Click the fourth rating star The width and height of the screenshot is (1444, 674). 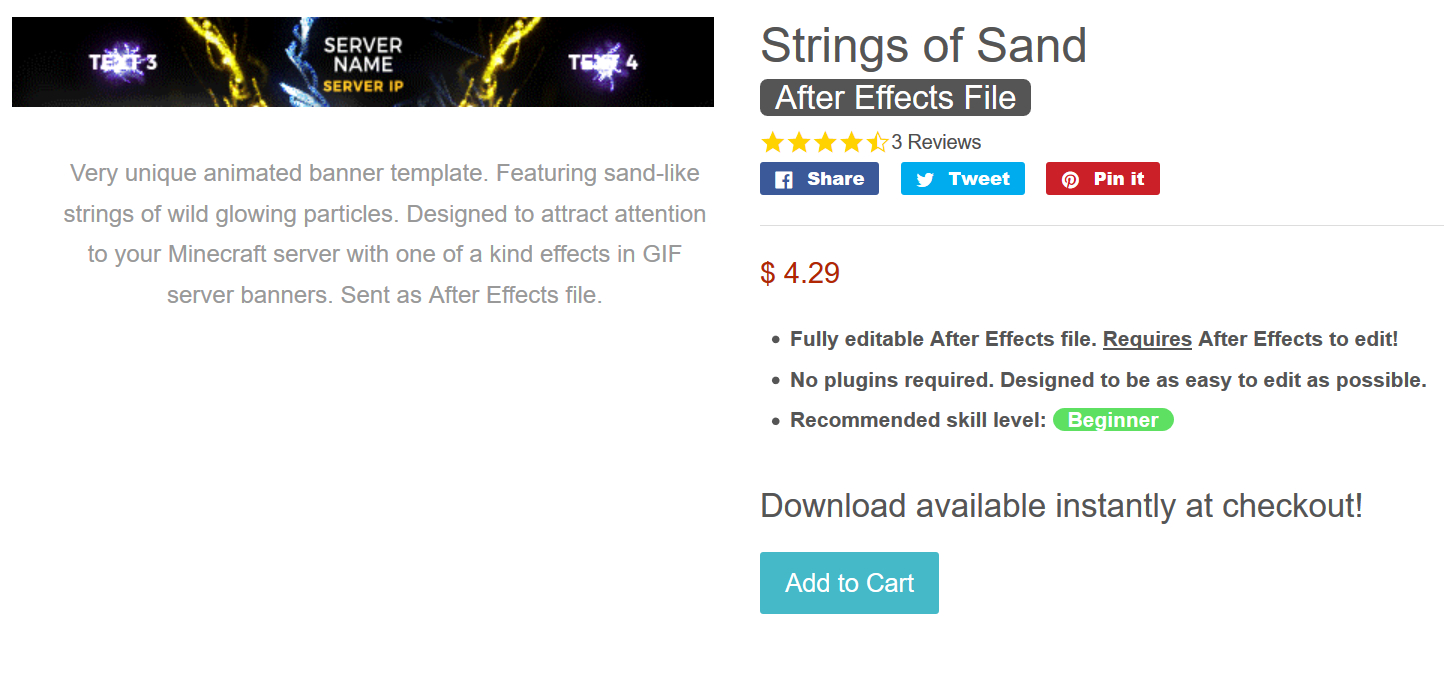(x=850, y=142)
